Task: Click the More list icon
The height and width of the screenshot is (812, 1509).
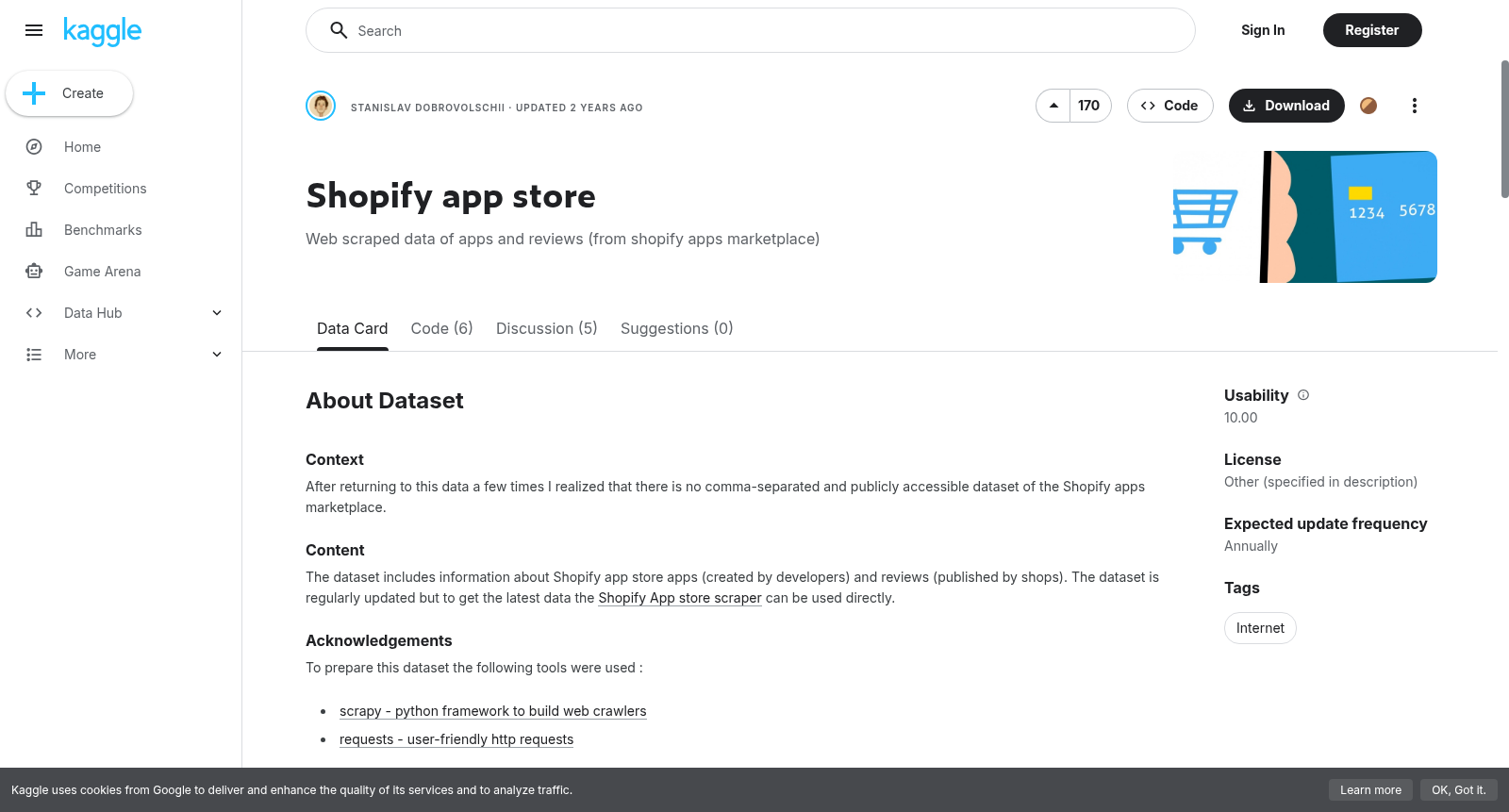Action: pyautogui.click(x=34, y=355)
